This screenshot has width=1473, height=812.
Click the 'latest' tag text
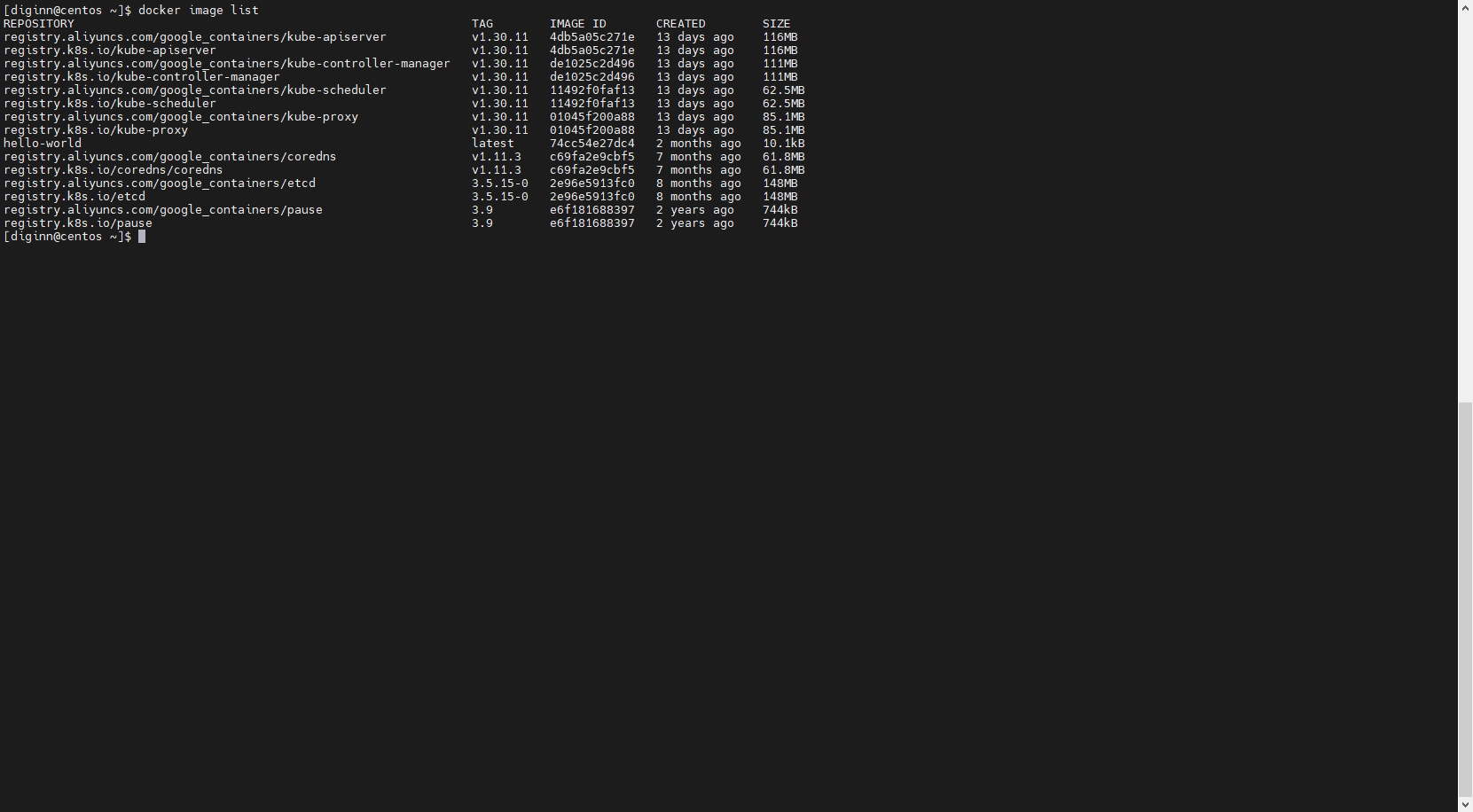(492, 144)
